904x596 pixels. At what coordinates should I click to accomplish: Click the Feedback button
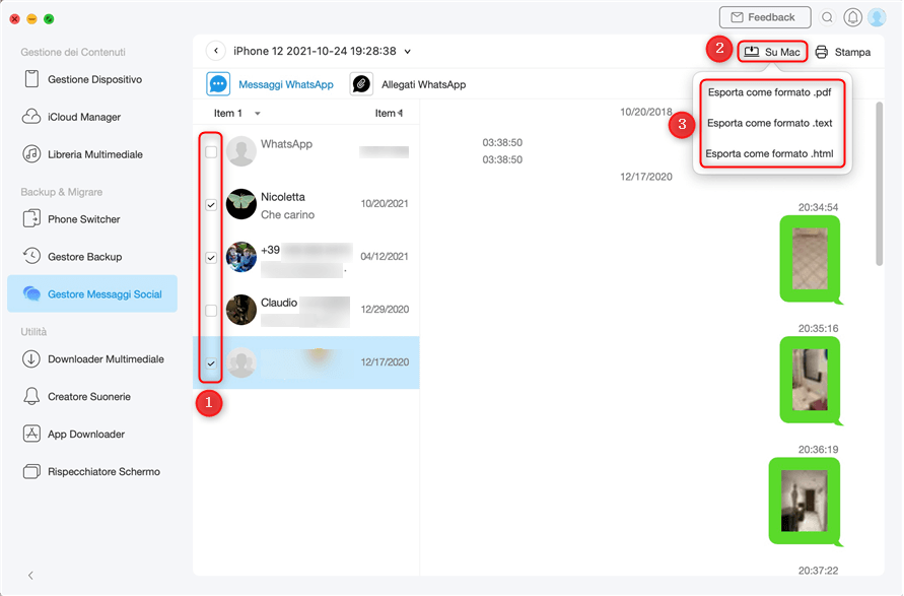[x=763, y=17]
